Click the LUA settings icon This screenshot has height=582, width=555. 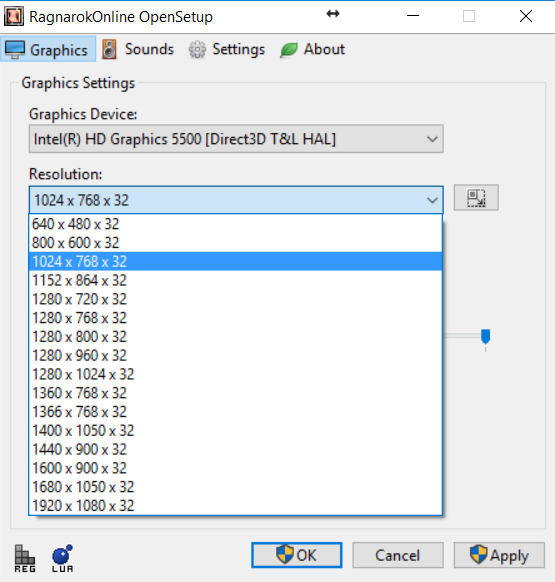tap(62, 558)
